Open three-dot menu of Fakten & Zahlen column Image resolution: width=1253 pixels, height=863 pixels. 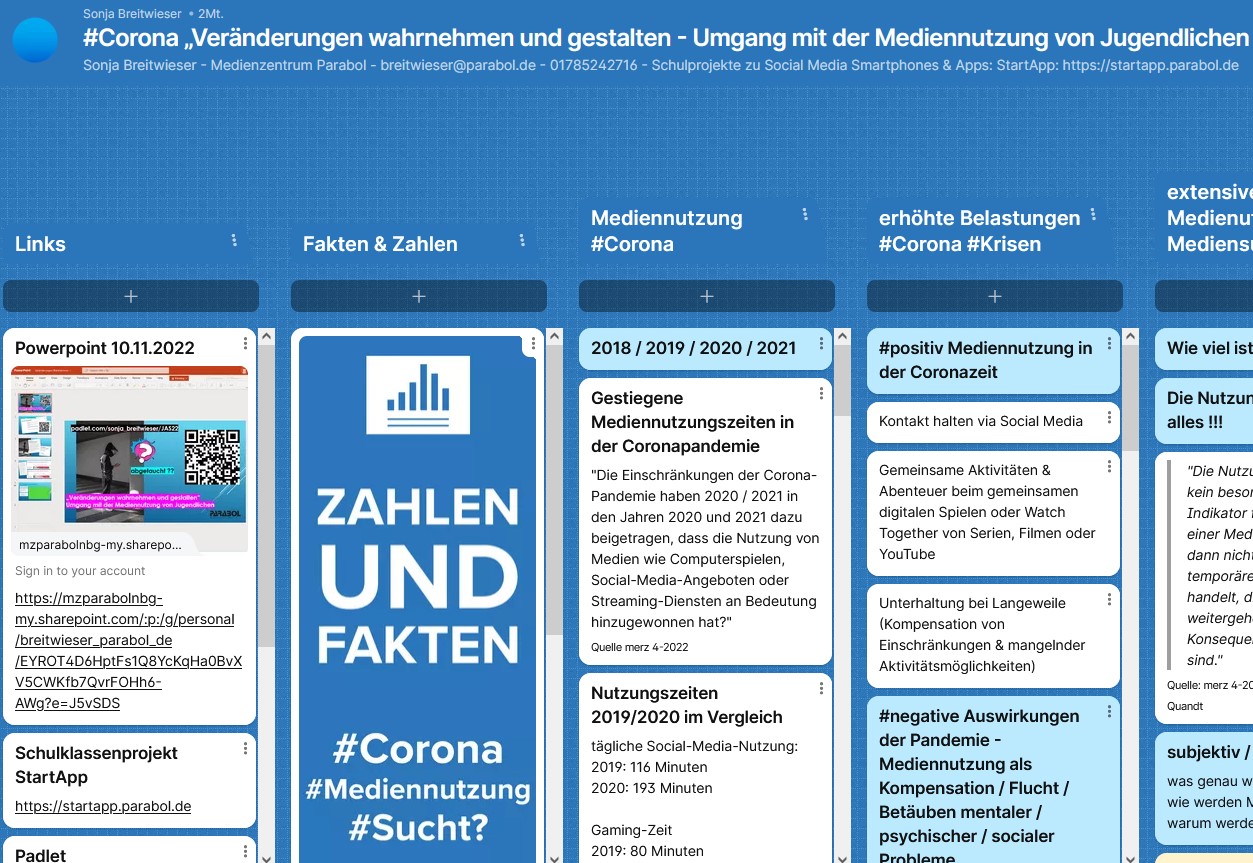click(522, 240)
